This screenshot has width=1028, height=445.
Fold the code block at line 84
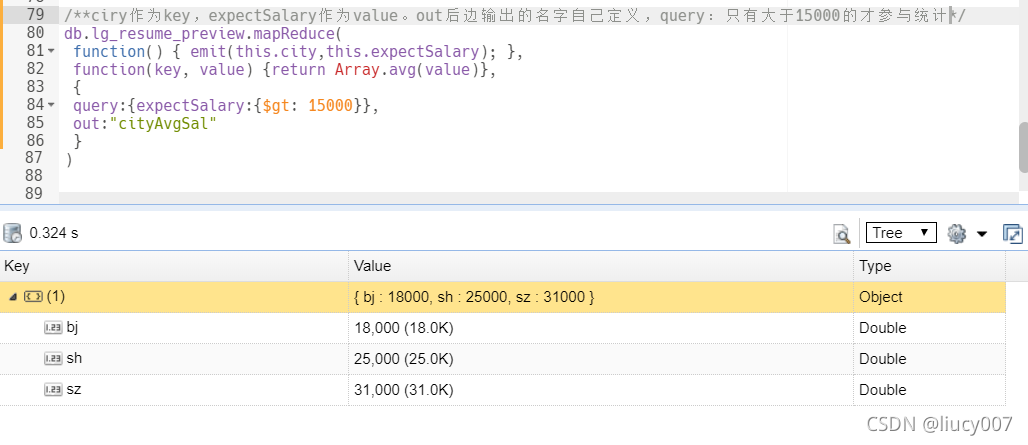coord(51,105)
